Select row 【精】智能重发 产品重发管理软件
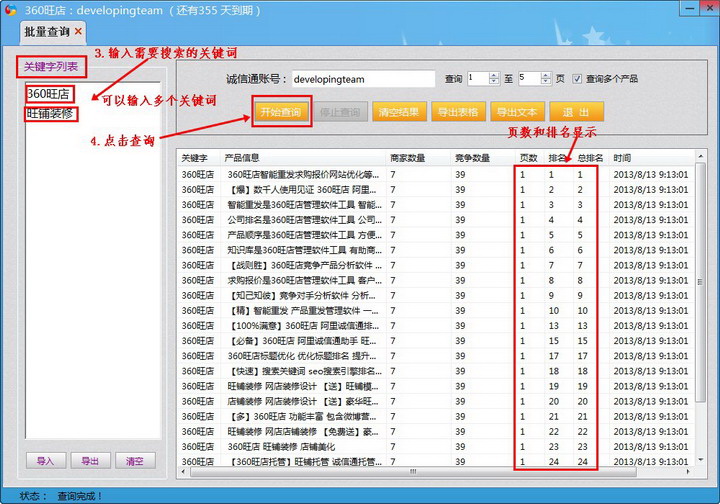 (436, 311)
